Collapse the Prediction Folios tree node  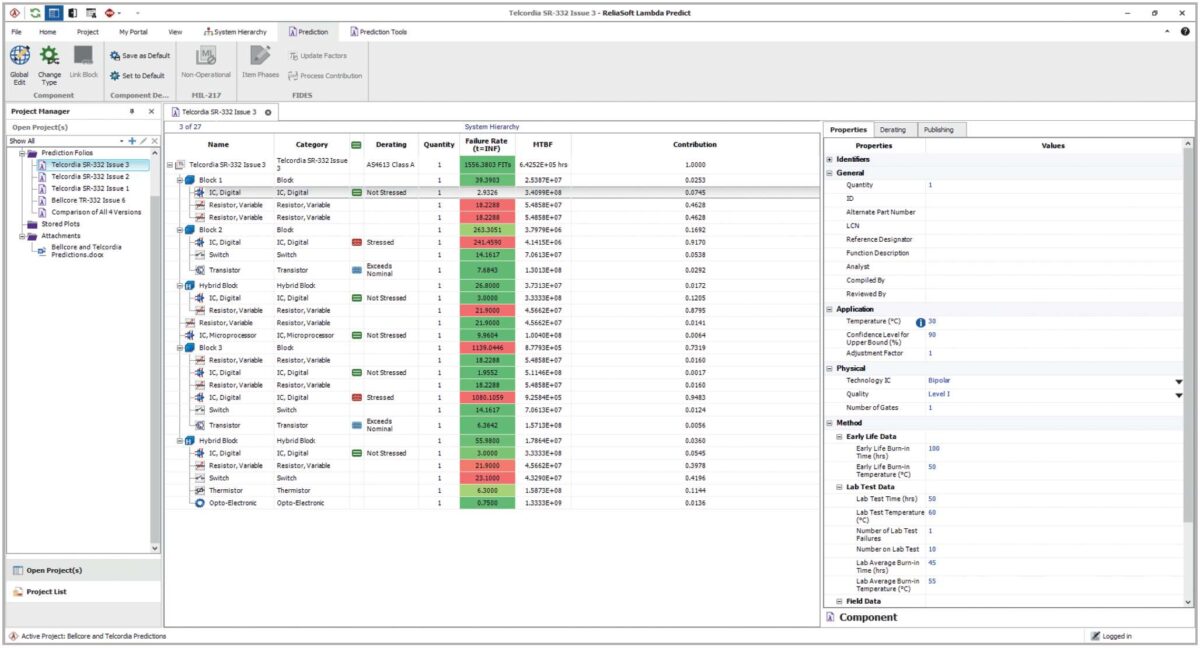point(22,152)
